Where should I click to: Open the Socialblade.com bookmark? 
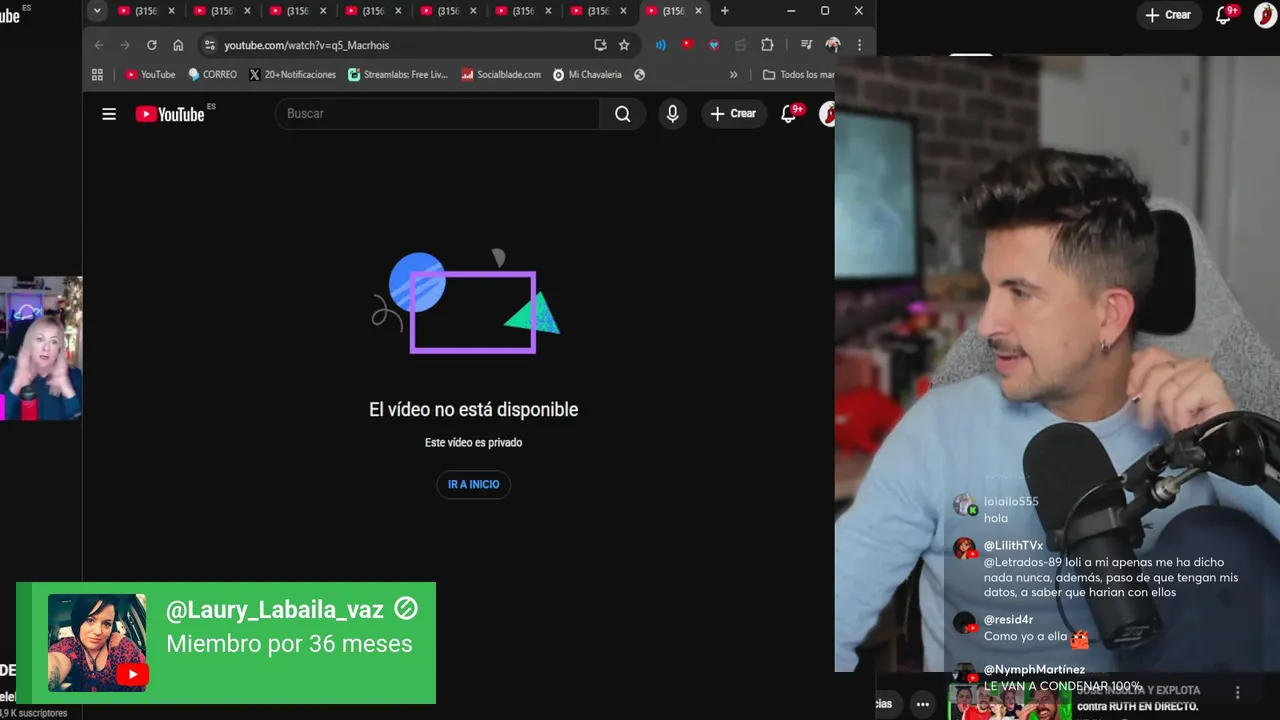pyautogui.click(x=501, y=75)
